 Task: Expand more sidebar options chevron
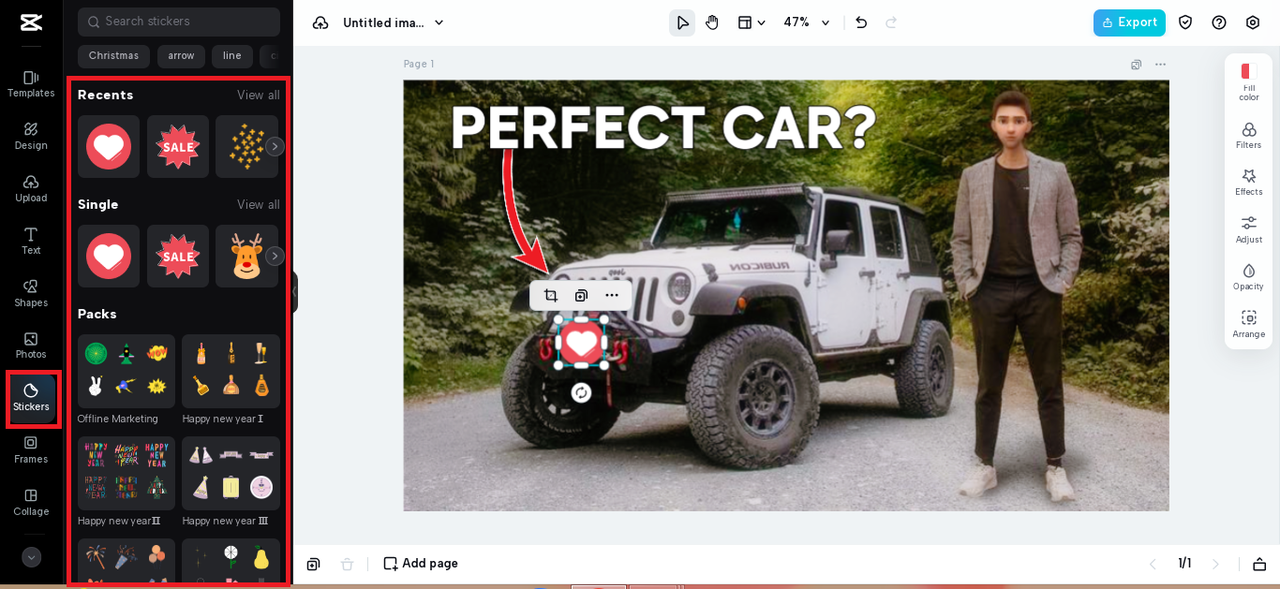[x=31, y=557]
